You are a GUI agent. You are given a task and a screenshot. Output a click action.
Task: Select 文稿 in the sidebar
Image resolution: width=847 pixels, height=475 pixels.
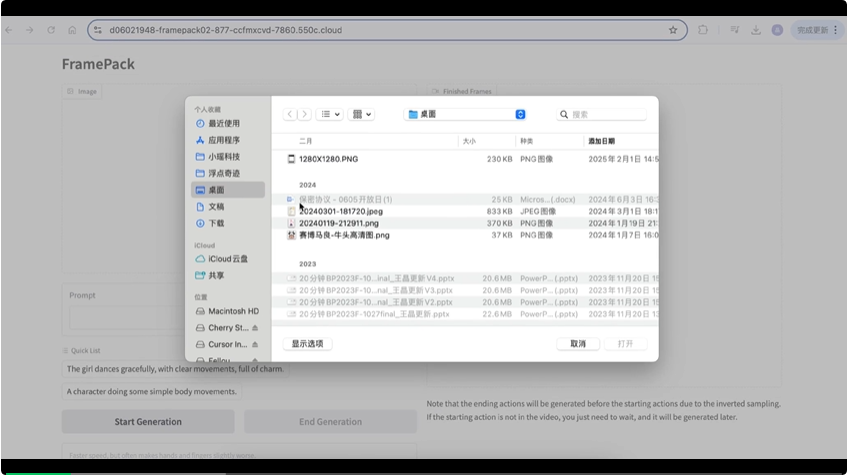[227, 206]
